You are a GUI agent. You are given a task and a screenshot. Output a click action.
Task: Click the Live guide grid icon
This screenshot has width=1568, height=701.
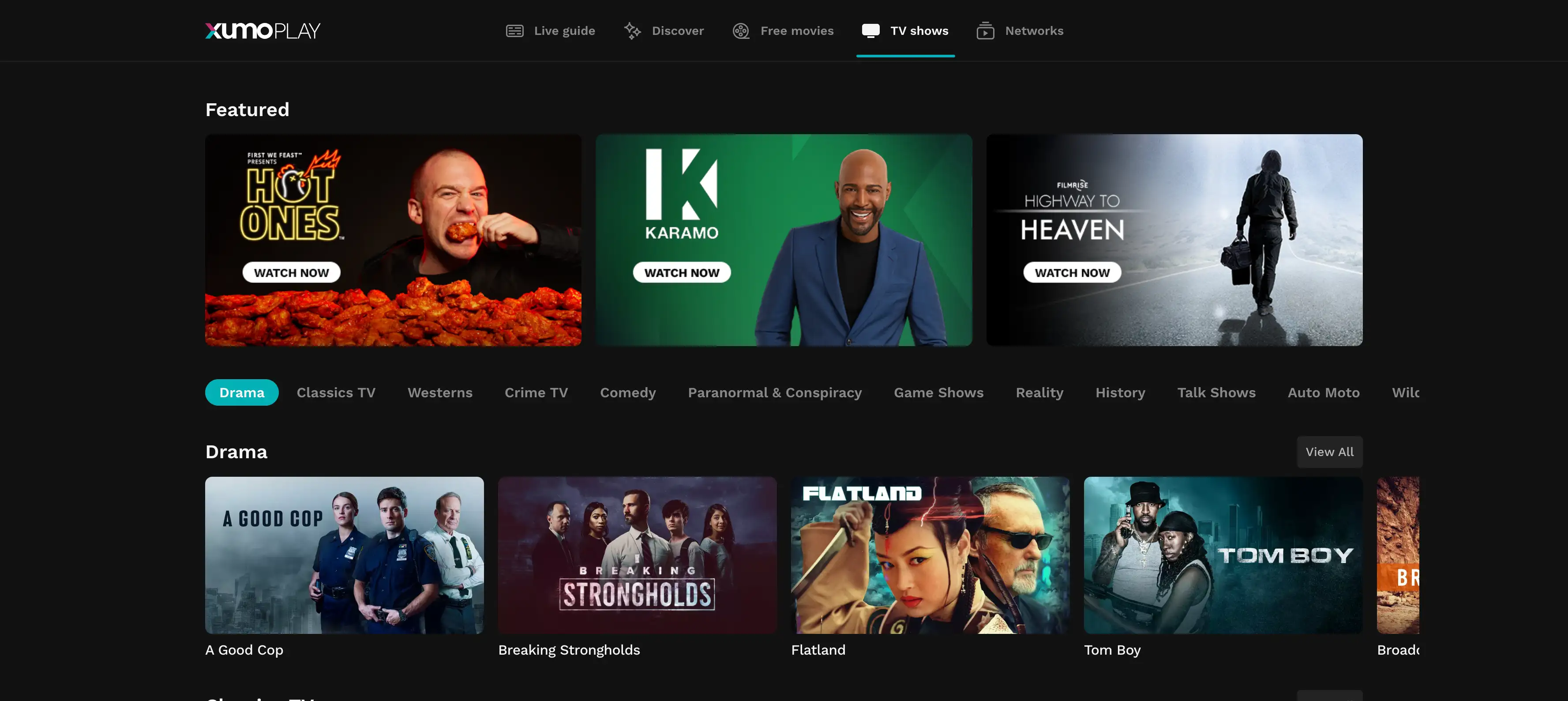pos(514,30)
